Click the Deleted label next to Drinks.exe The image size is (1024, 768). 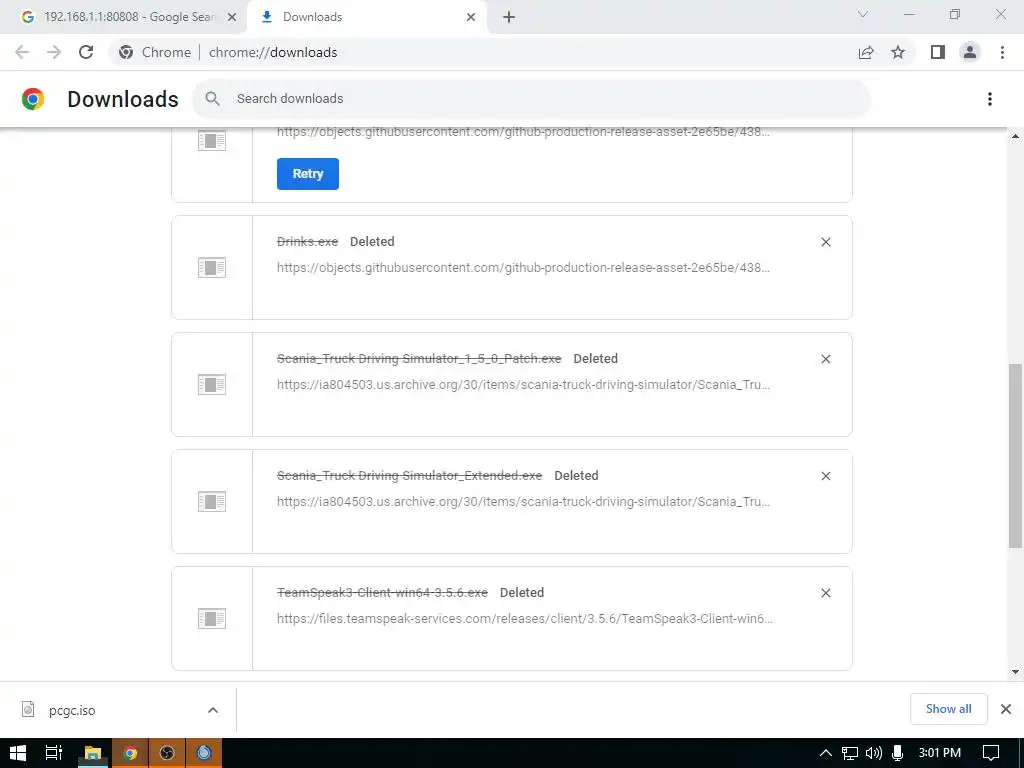372,242
